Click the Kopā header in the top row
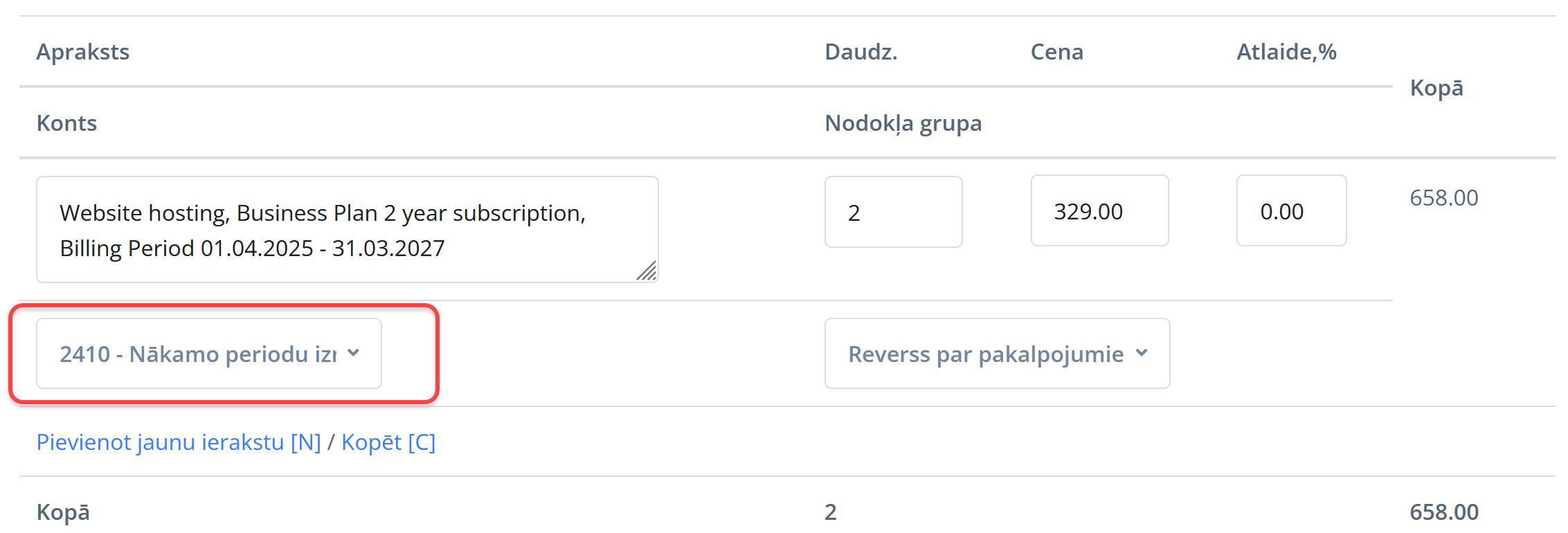Image resolution: width=1568 pixels, height=533 pixels. click(x=1436, y=88)
